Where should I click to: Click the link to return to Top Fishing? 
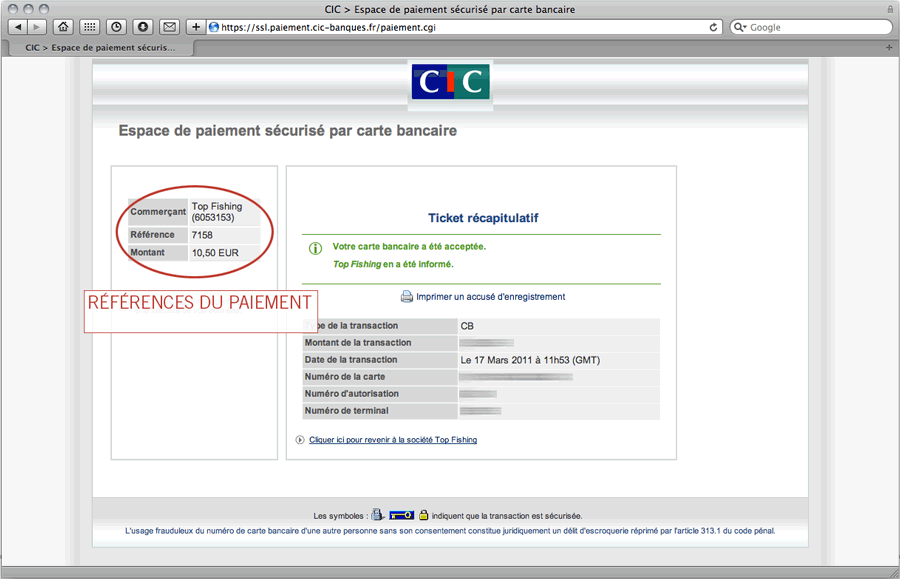(393, 440)
